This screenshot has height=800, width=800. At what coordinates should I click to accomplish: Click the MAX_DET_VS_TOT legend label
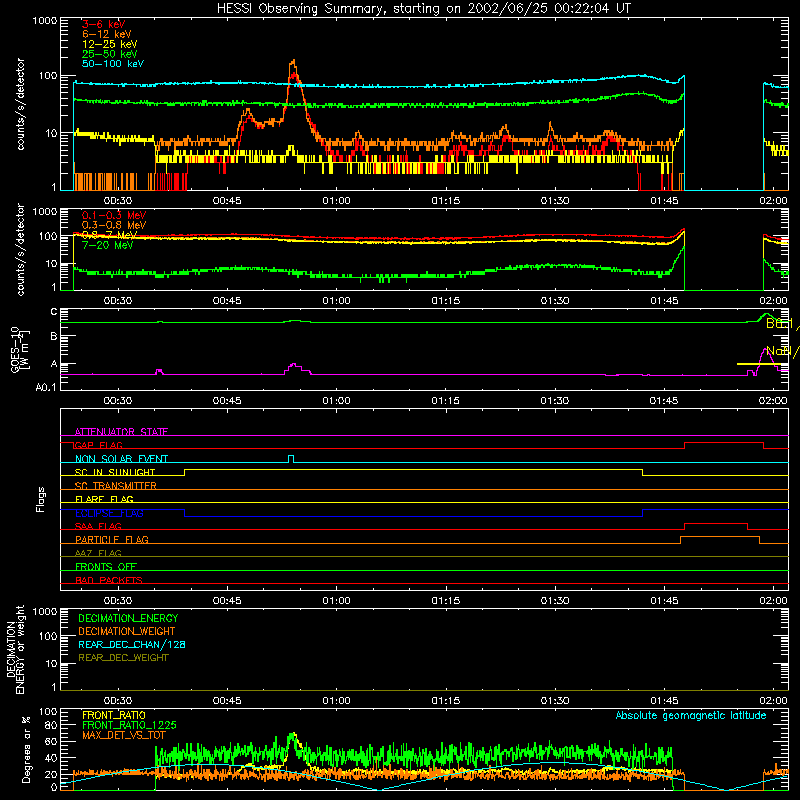coord(124,735)
